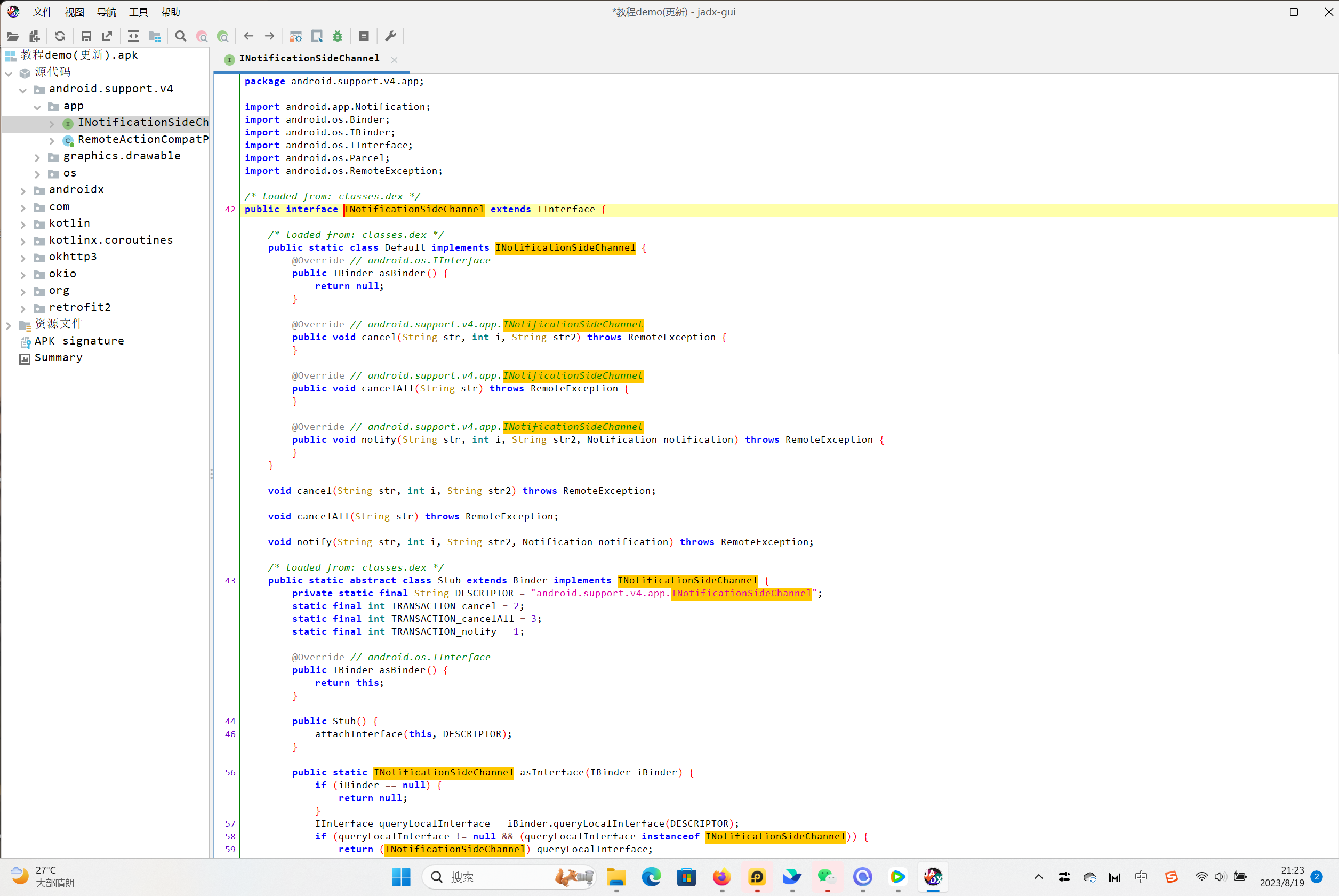Click line number 42 in gutter
This screenshot has width=1339, height=896.
230,210
